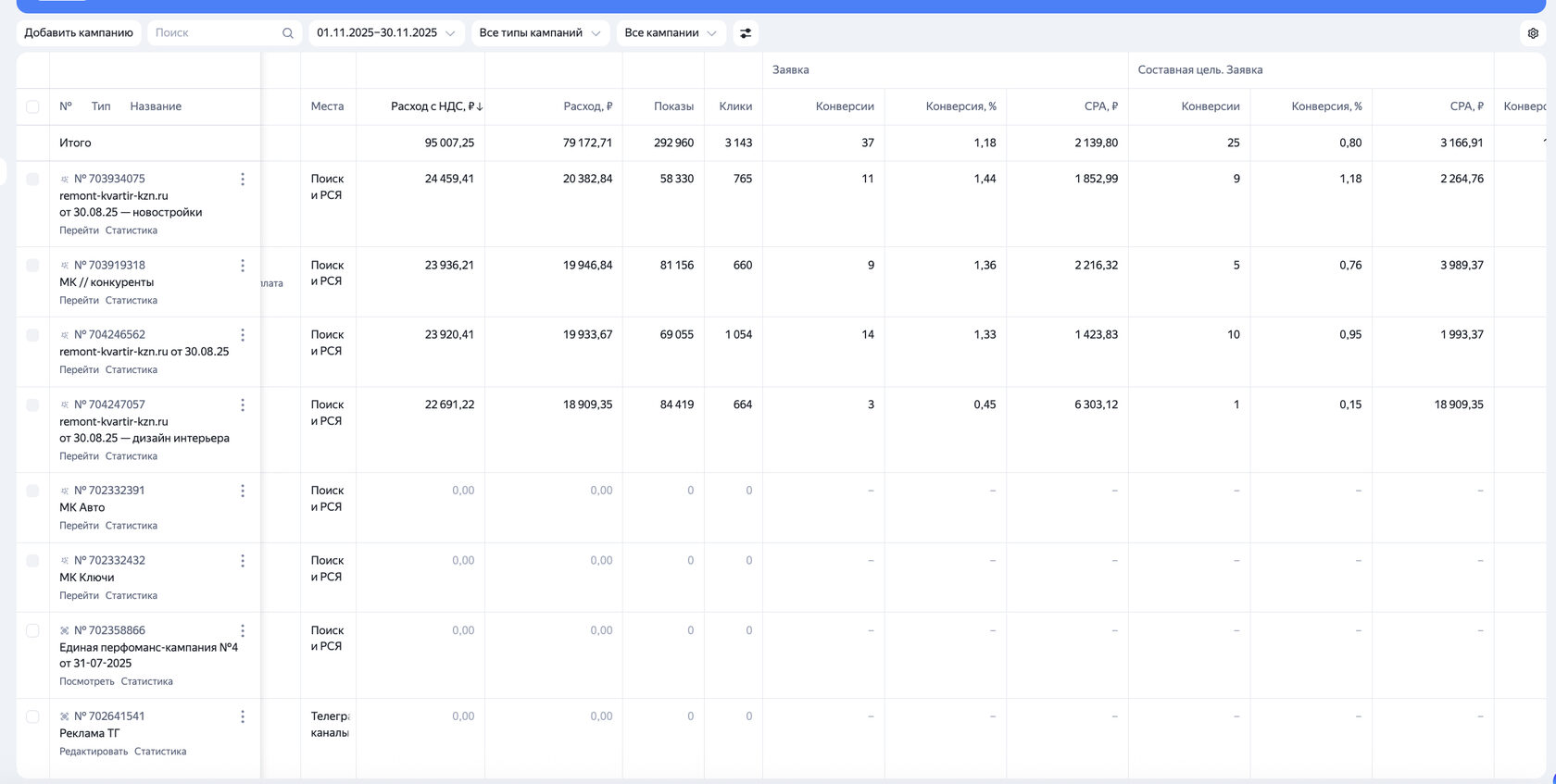1556x784 pixels.
Task: Click sort arrow on Расход с НДС column
Action: pos(480,106)
